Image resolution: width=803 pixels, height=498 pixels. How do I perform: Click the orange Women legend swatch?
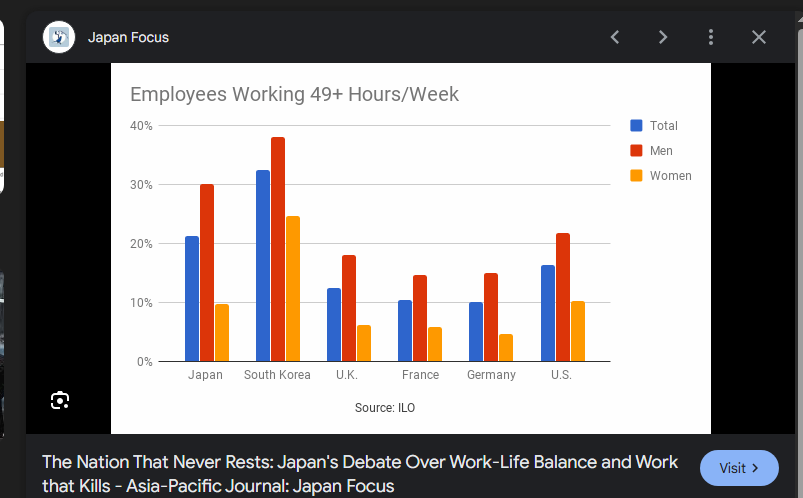coord(636,176)
